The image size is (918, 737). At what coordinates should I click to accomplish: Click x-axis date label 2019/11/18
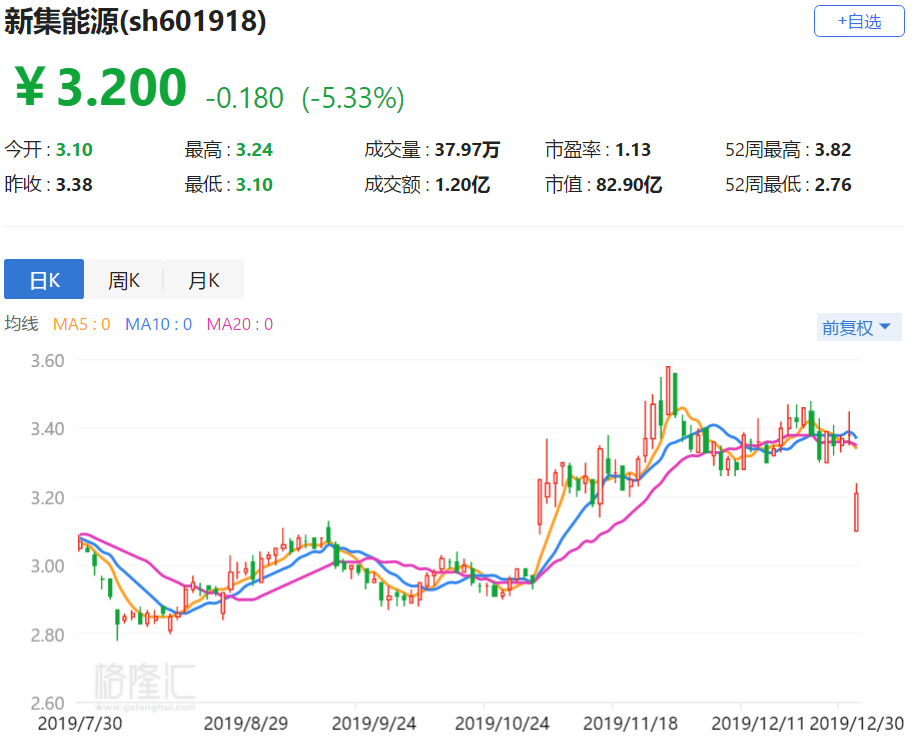coord(631,724)
